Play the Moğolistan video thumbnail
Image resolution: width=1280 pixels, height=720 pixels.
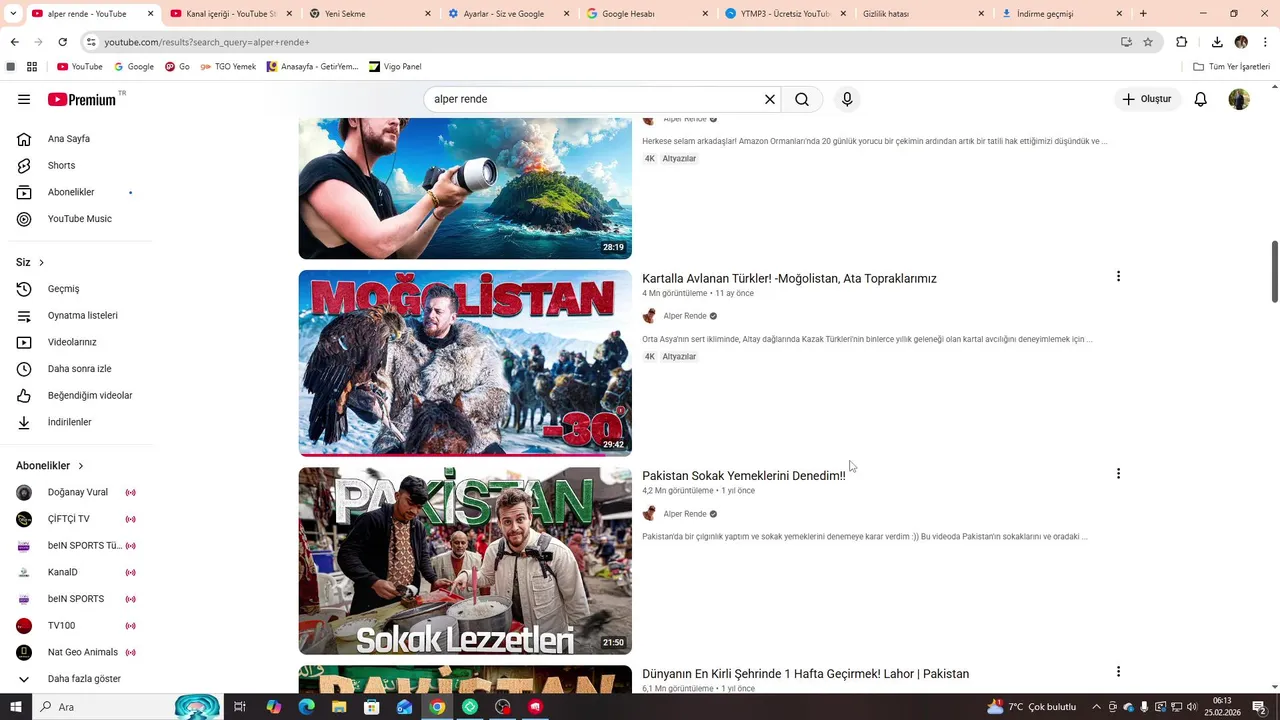[x=465, y=363]
